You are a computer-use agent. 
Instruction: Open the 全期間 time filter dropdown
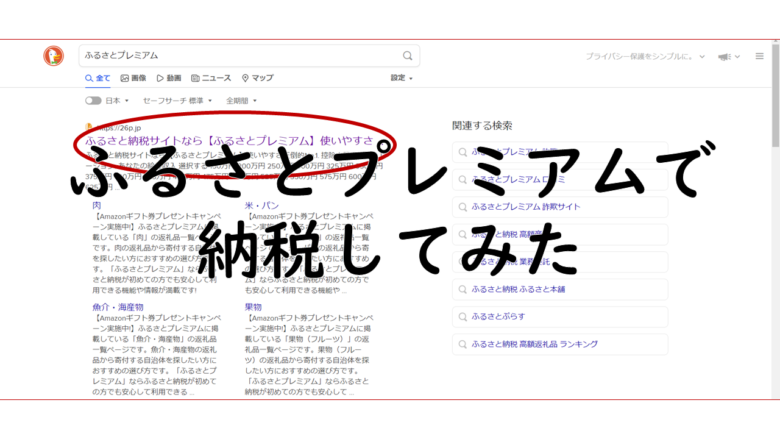241,100
